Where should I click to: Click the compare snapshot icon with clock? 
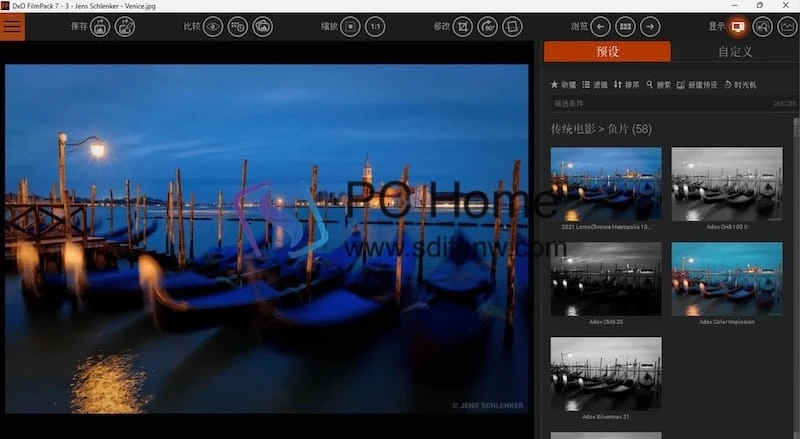[238, 27]
